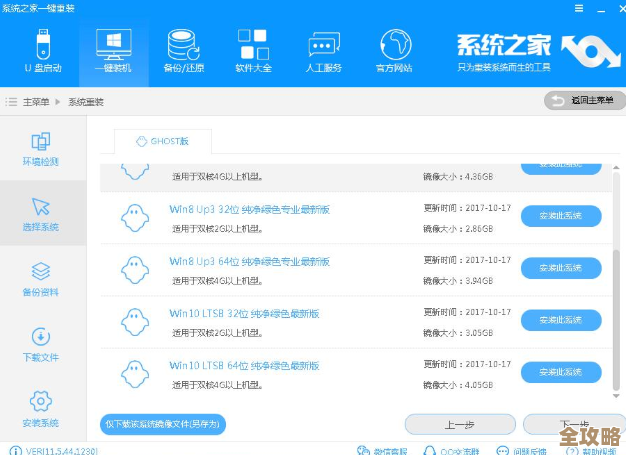Click ghost icon of Win8 Up3 32位
Image resolution: width=626 pixels, height=455 pixels.
[x=135, y=218]
